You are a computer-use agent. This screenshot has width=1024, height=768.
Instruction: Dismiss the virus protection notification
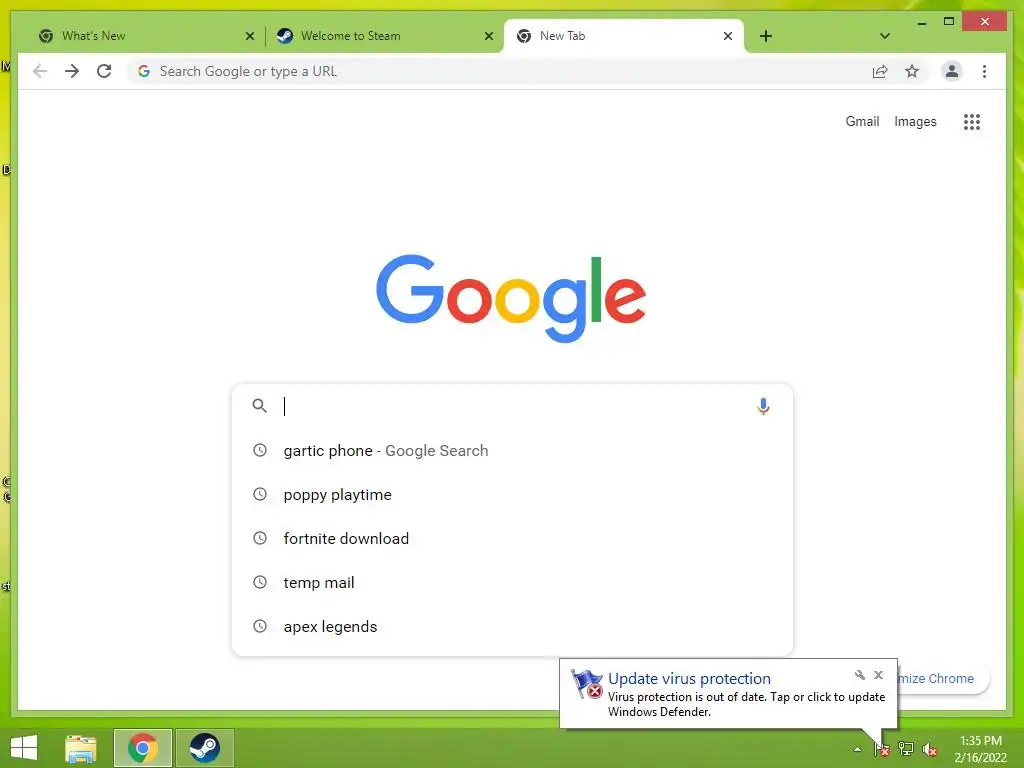click(878, 675)
